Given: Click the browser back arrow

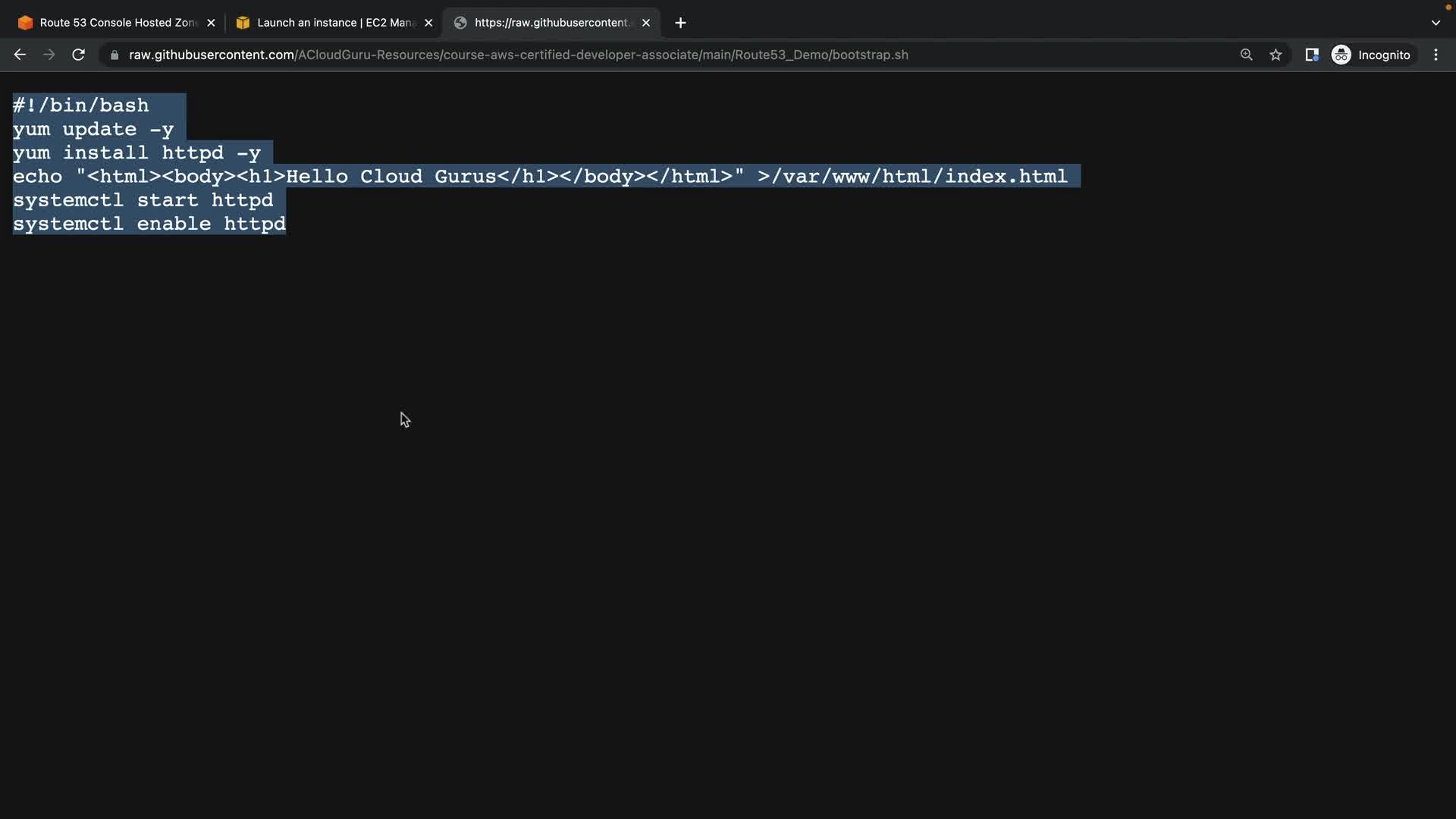Looking at the screenshot, I should (x=20, y=55).
